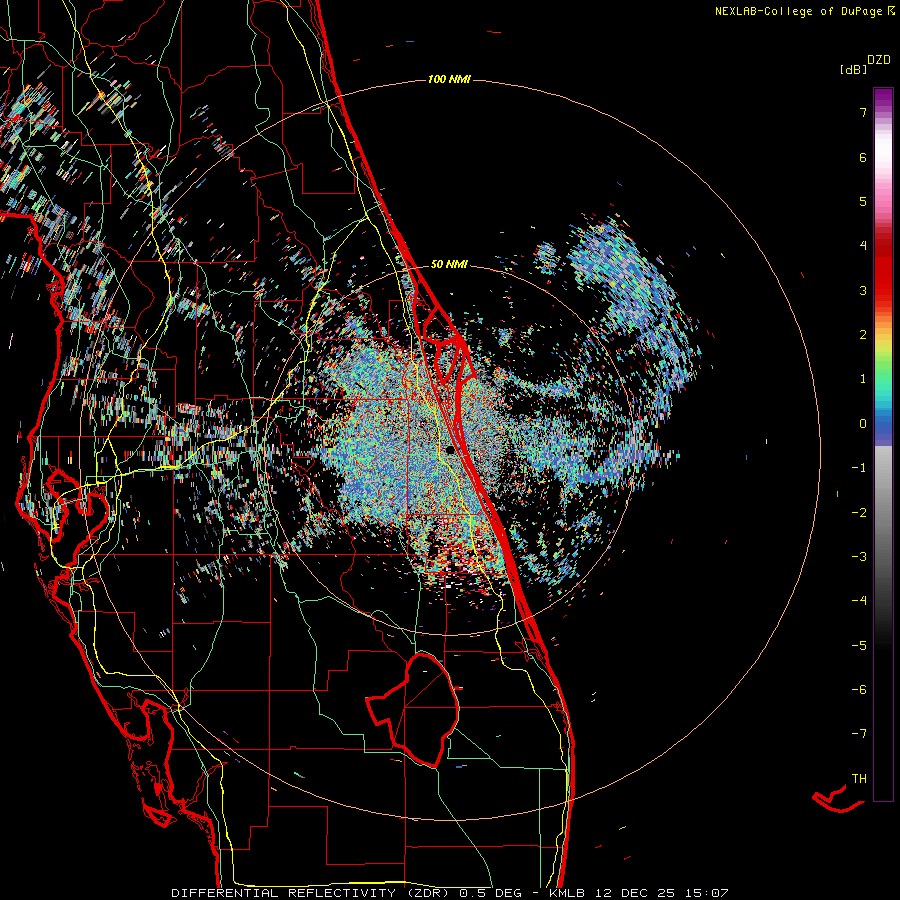Click the 1 value on color scale

(863, 379)
